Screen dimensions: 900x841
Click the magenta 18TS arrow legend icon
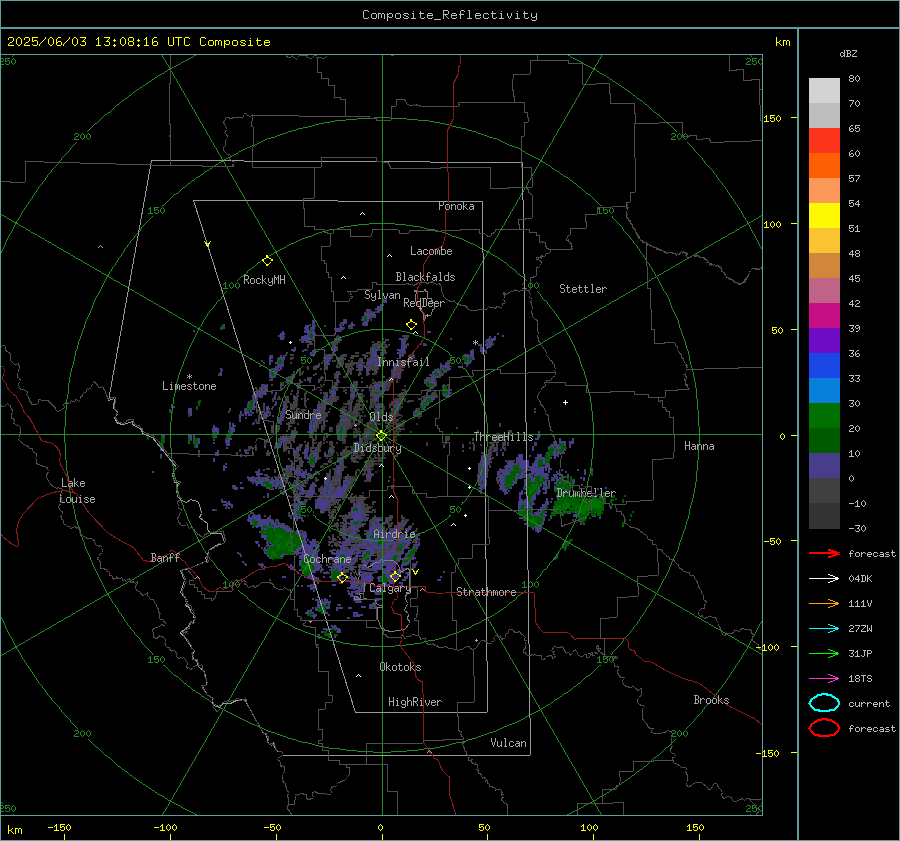pos(824,679)
